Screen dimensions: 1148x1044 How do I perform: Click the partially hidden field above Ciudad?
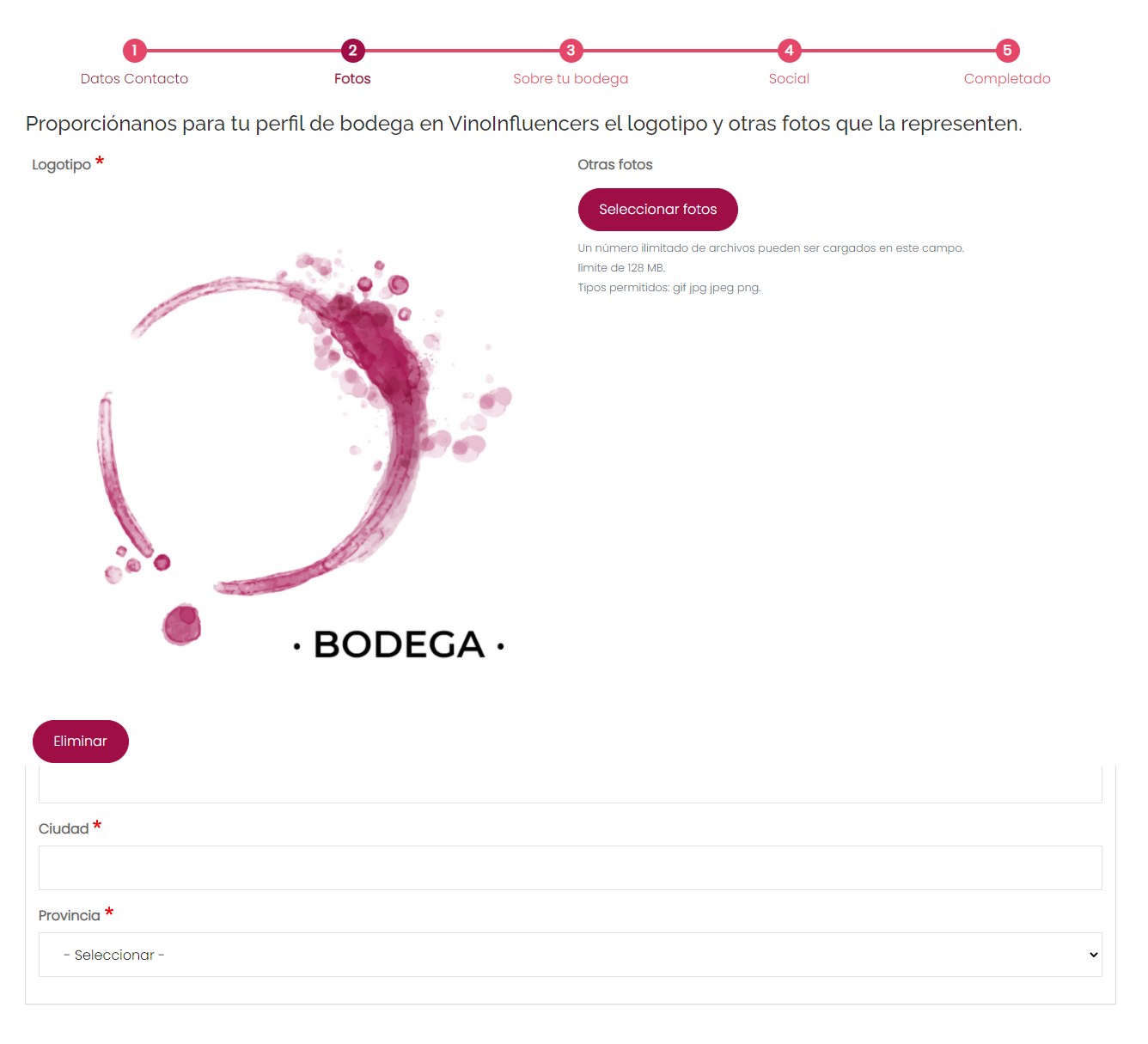click(571, 785)
